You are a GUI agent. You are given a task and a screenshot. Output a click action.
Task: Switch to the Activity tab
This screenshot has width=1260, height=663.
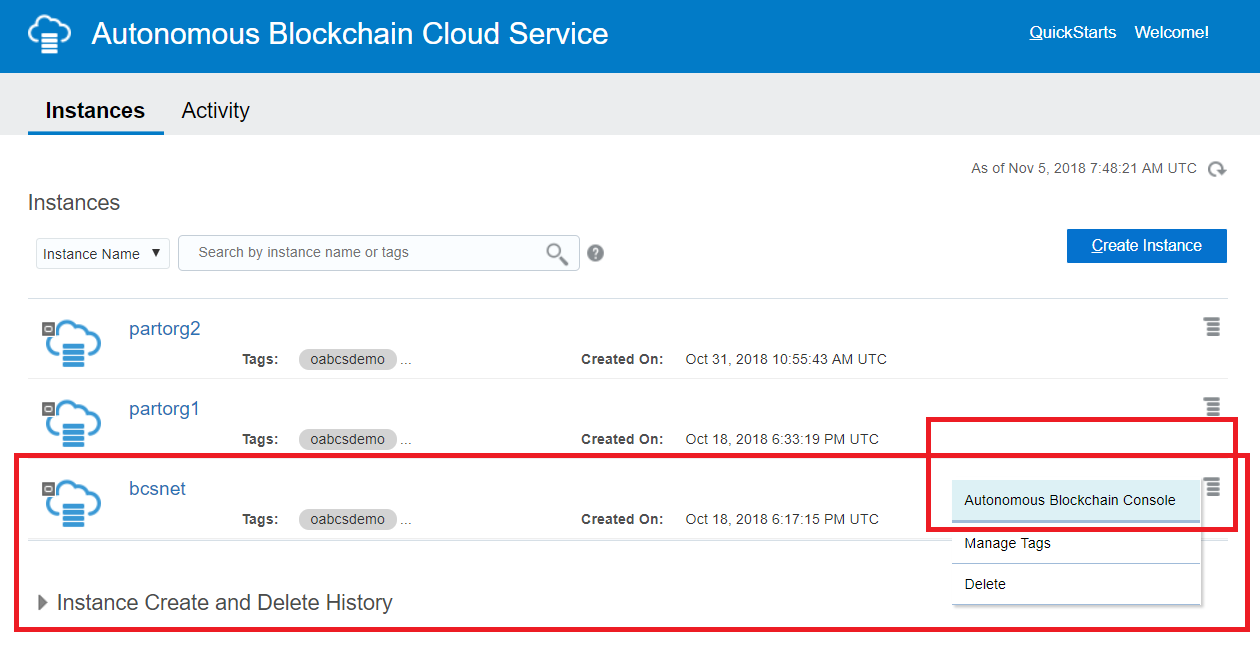pos(215,111)
